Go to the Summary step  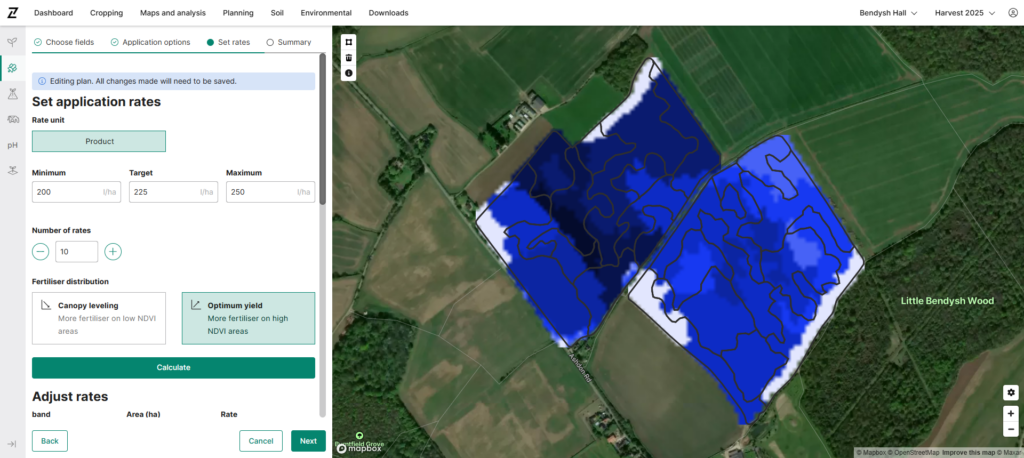point(289,42)
